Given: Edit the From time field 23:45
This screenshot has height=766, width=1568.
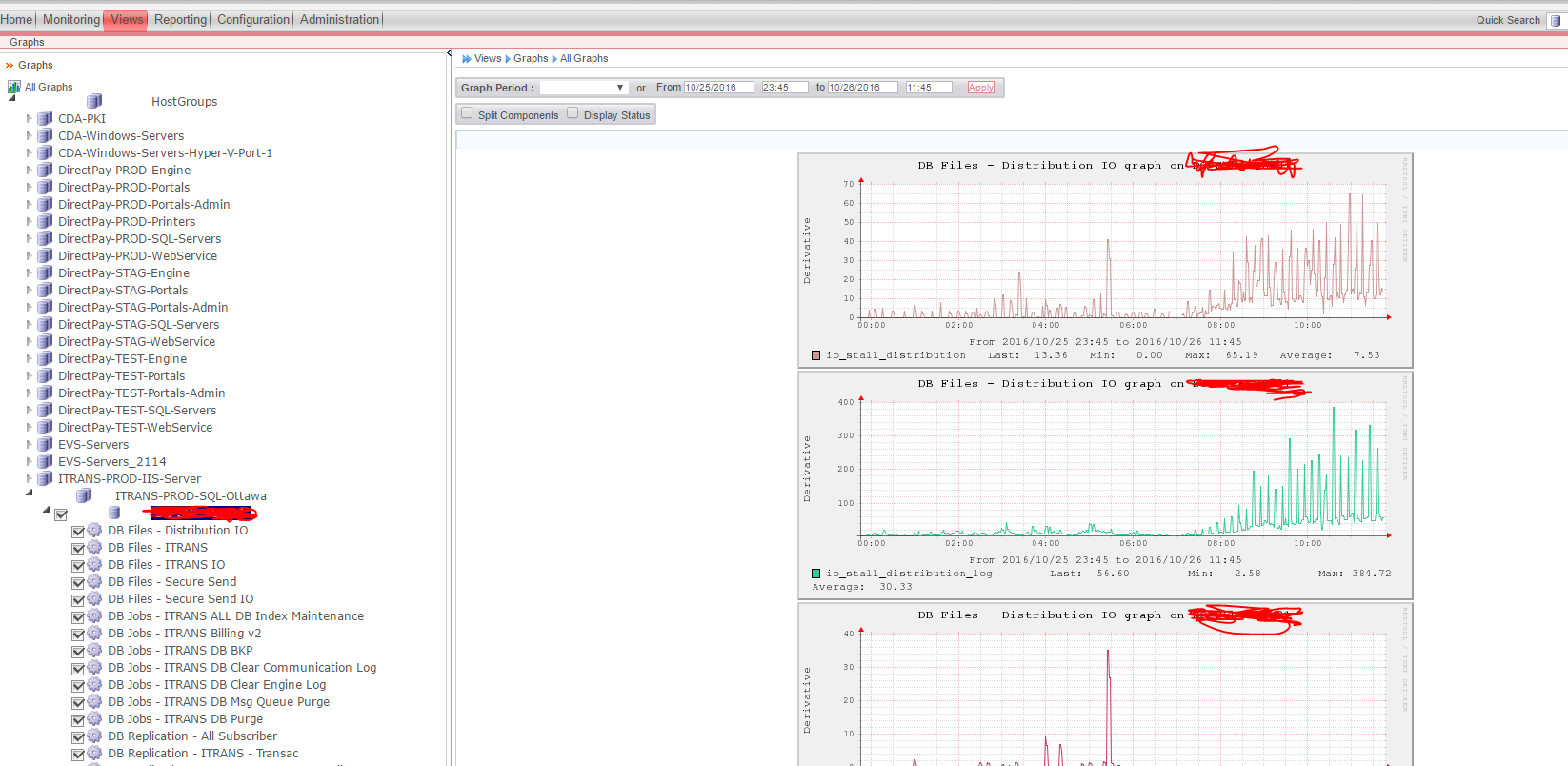Looking at the screenshot, I should click(x=784, y=88).
